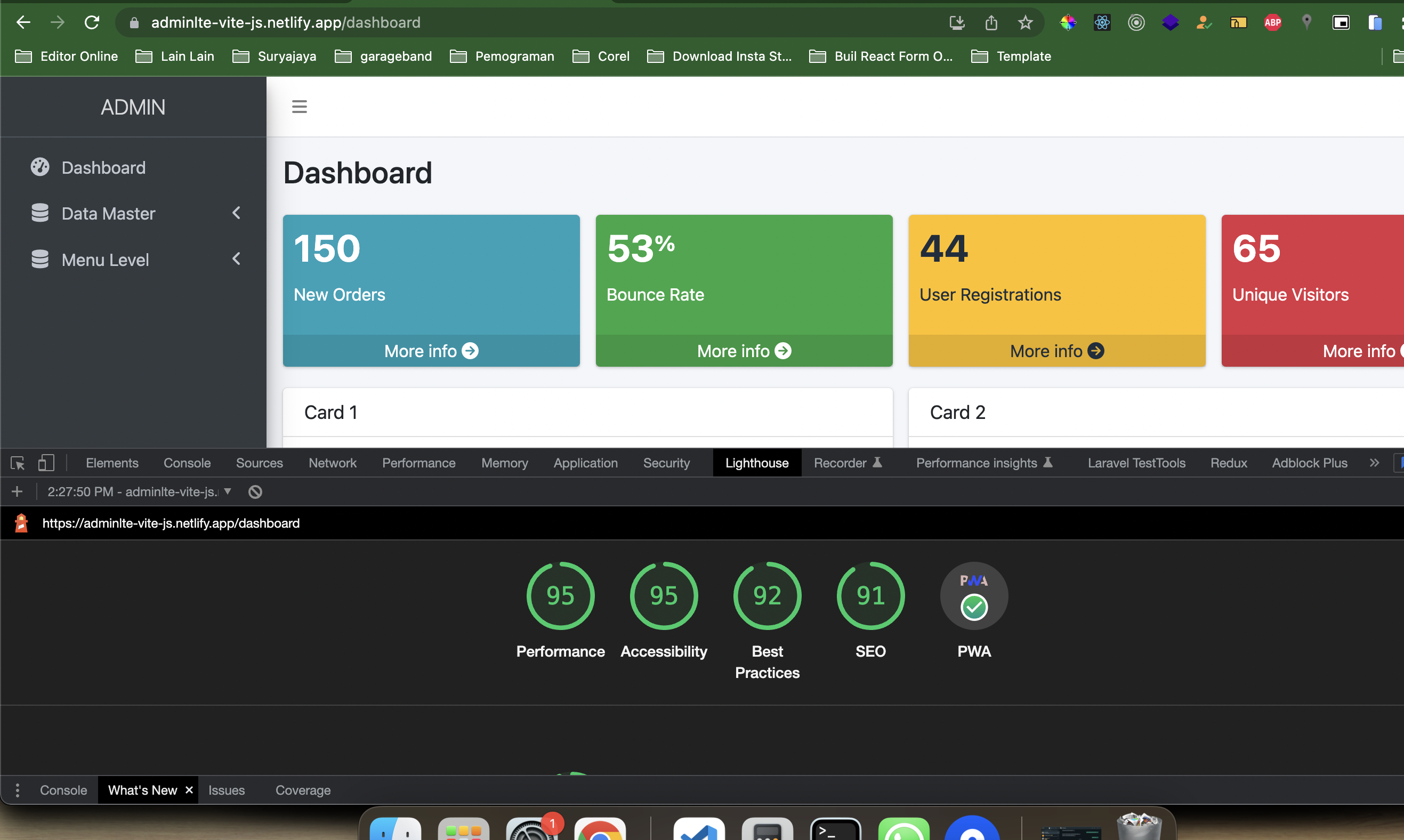Open the Issues drawer tab

tap(226, 790)
